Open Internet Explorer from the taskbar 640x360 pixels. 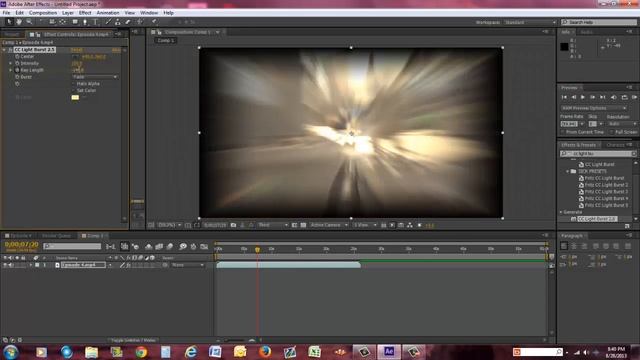(191, 351)
